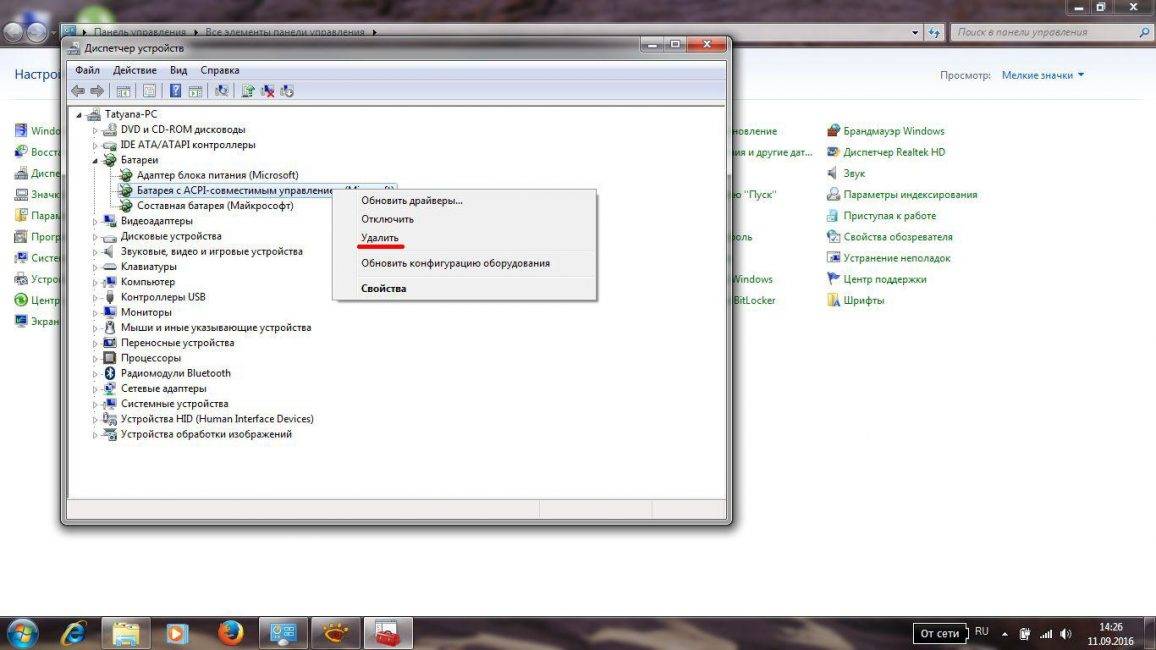Open the Действие menu
Viewport: 1156px width, 650px height.
(134, 70)
